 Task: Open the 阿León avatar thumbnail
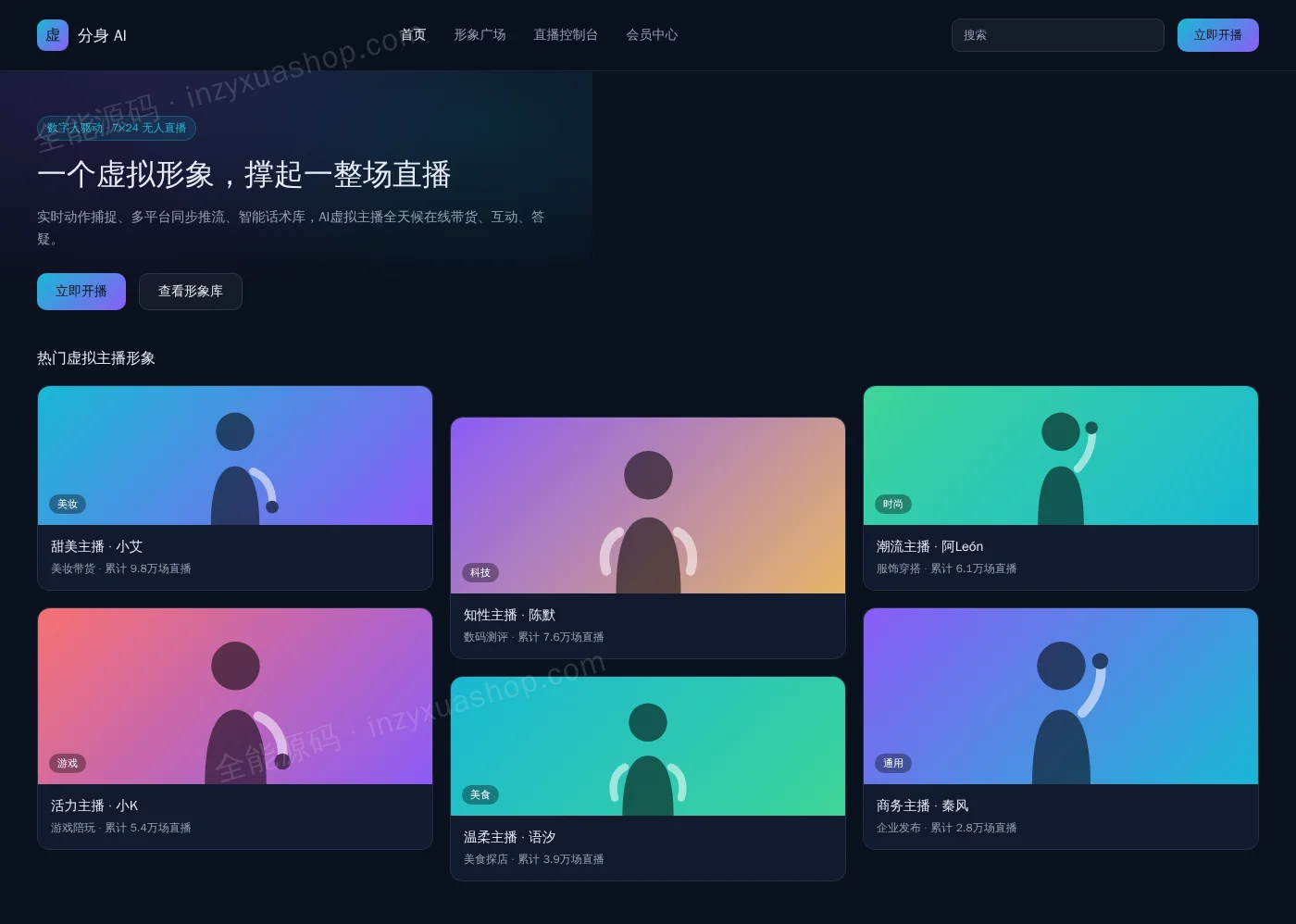1061,456
